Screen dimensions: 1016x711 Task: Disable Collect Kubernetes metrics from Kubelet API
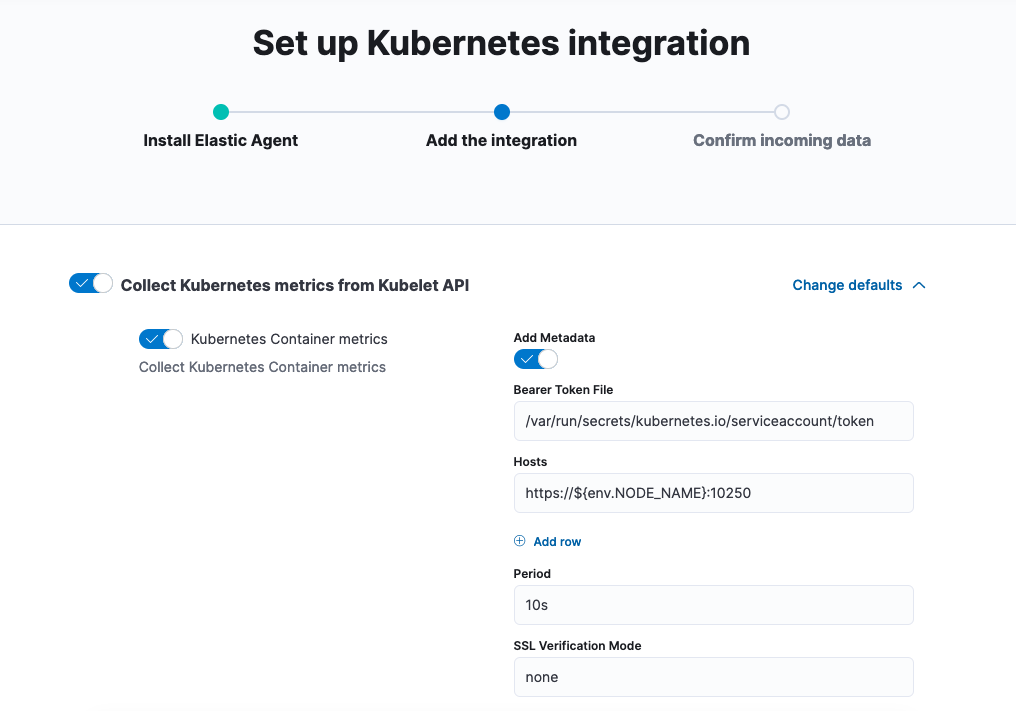pyautogui.click(x=91, y=283)
